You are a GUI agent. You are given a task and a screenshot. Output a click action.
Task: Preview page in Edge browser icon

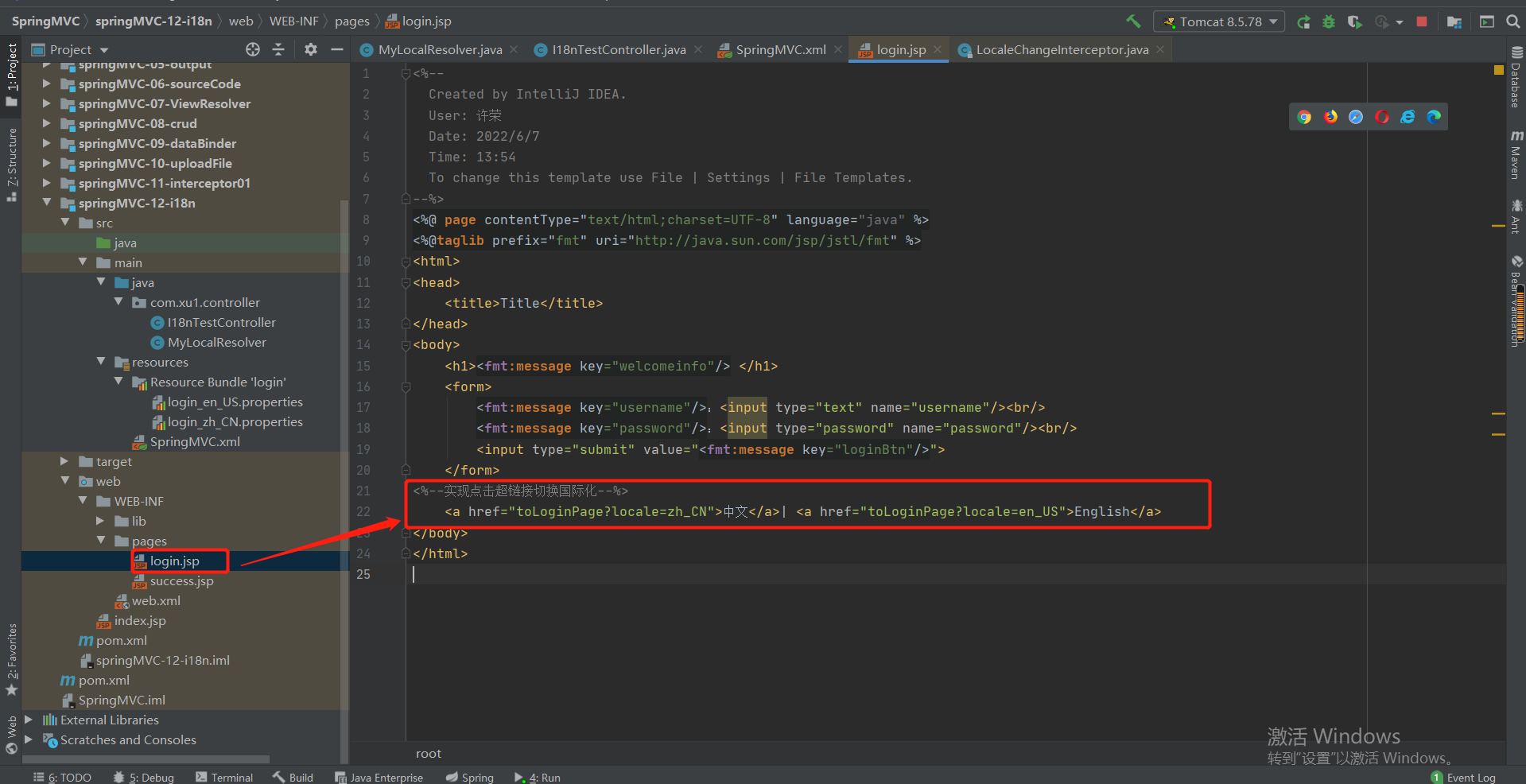(x=1434, y=117)
